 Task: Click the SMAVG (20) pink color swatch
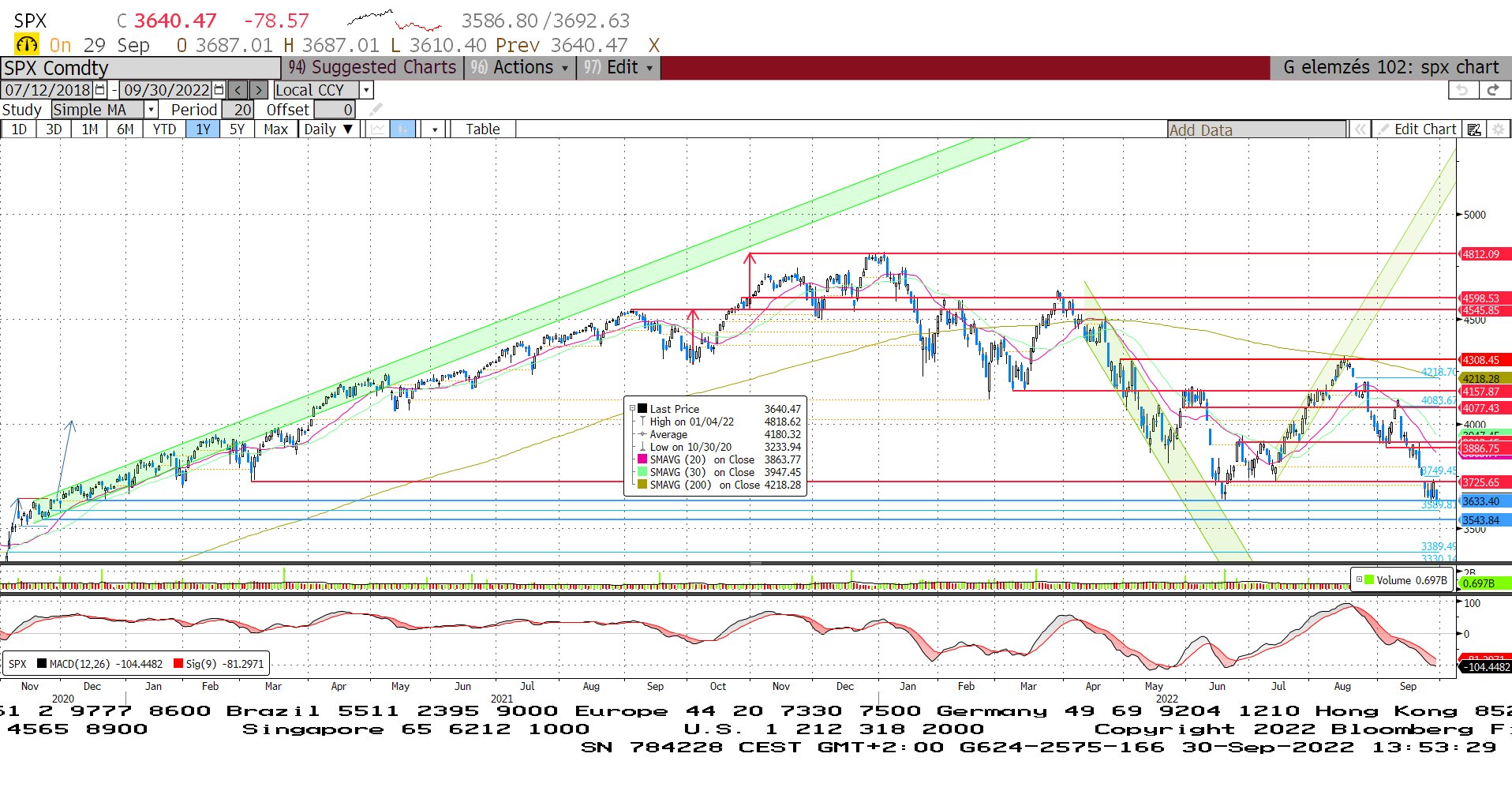click(x=642, y=459)
